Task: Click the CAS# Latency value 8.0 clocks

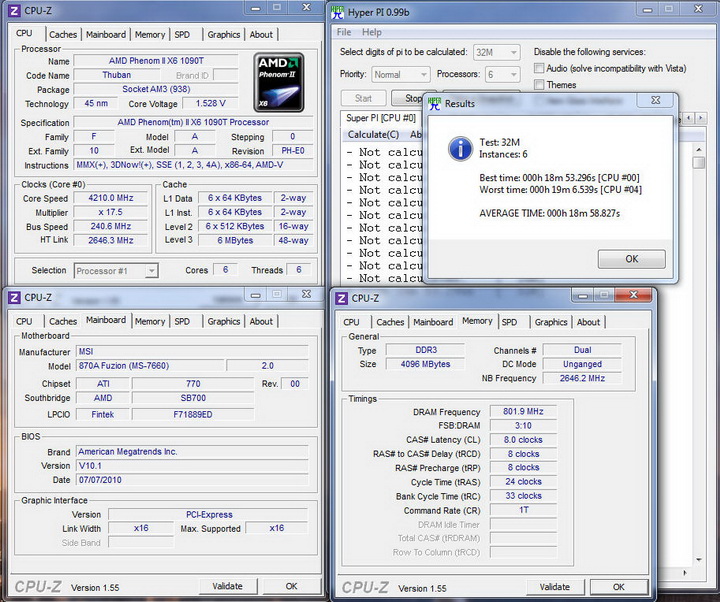Action: click(x=523, y=439)
